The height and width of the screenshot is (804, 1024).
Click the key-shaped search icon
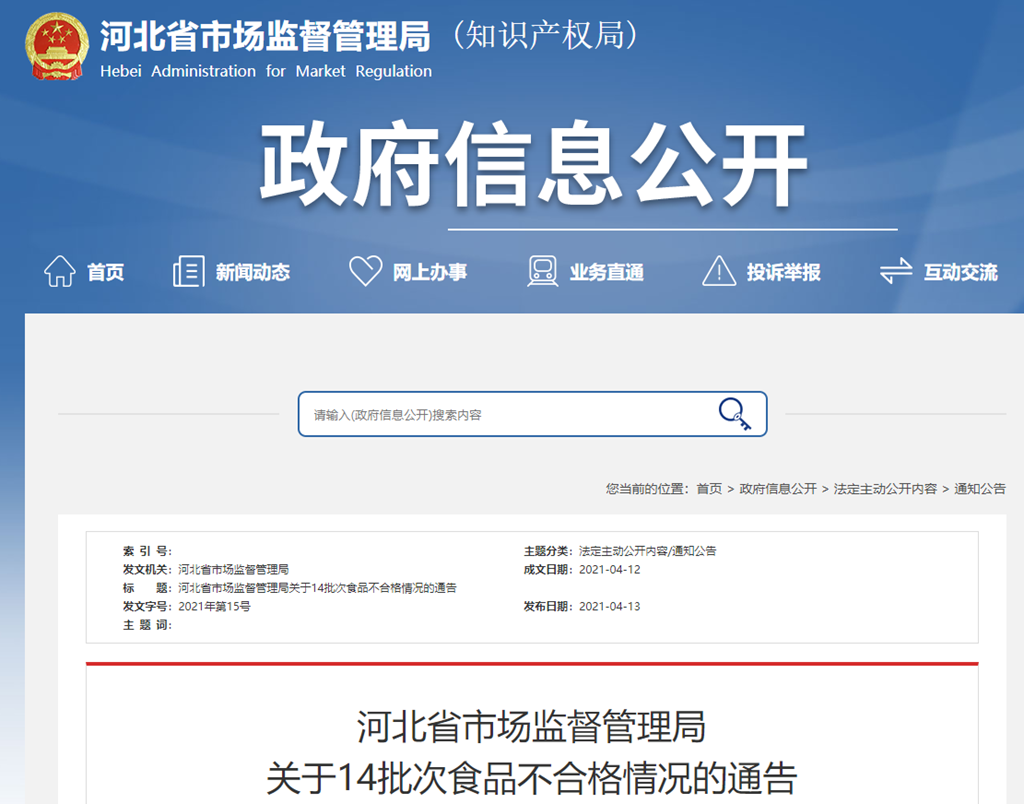tap(735, 414)
